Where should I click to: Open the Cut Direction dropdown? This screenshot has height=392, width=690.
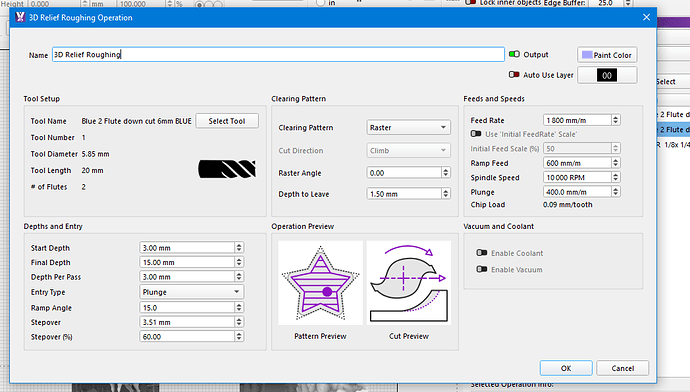pyautogui.click(x=408, y=150)
